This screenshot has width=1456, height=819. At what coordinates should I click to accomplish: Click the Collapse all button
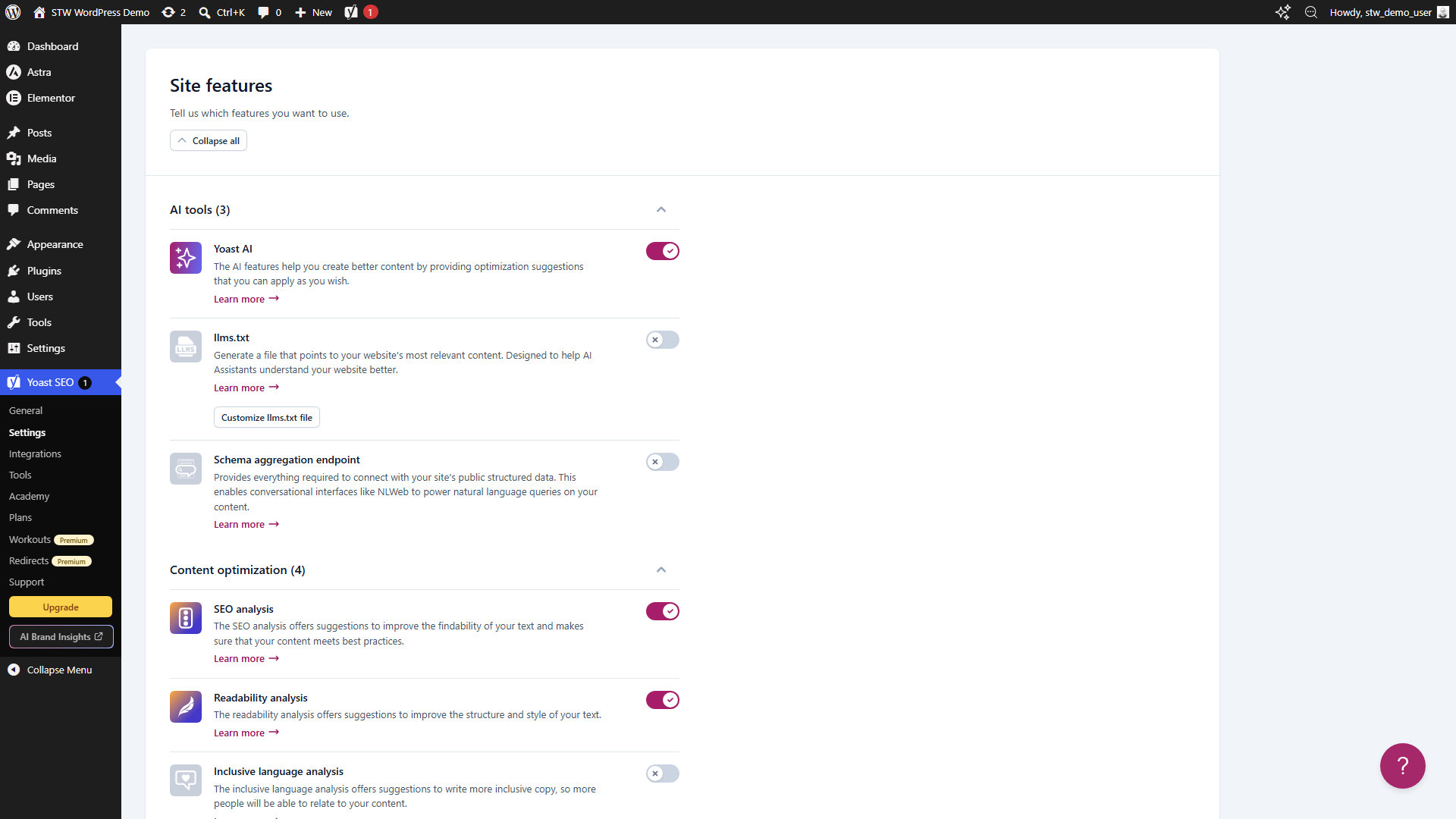point(209,140)
